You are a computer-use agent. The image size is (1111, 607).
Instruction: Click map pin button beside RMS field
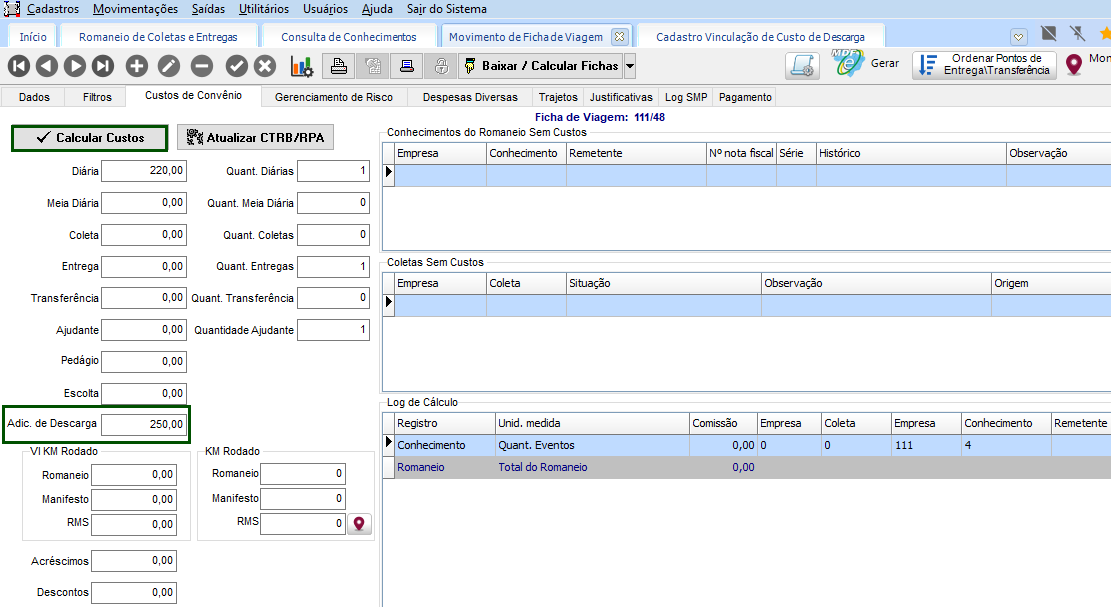359,524
